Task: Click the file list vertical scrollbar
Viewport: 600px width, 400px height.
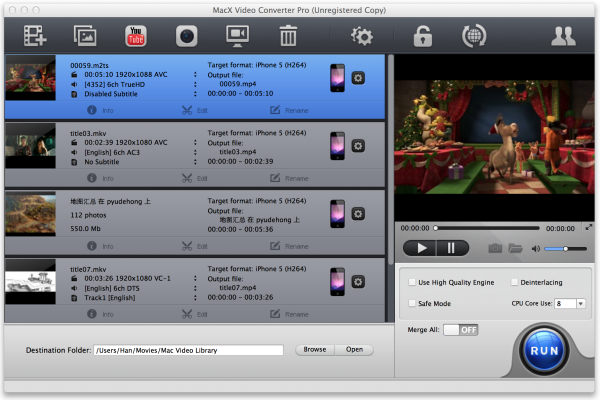Action: pos(391,159)
